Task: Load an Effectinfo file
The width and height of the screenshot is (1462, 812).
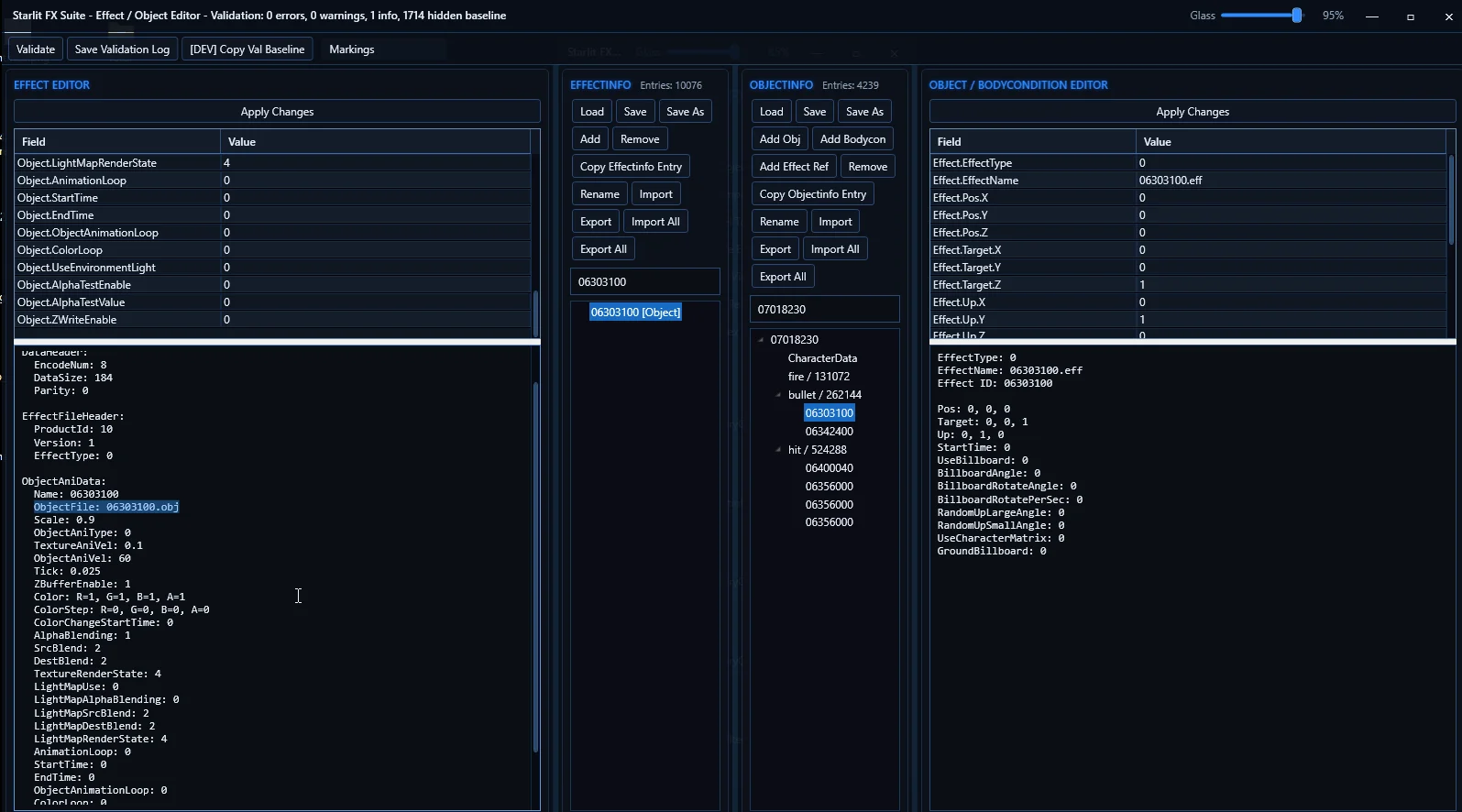Action: pyautogui.click(x=592, y=112)
